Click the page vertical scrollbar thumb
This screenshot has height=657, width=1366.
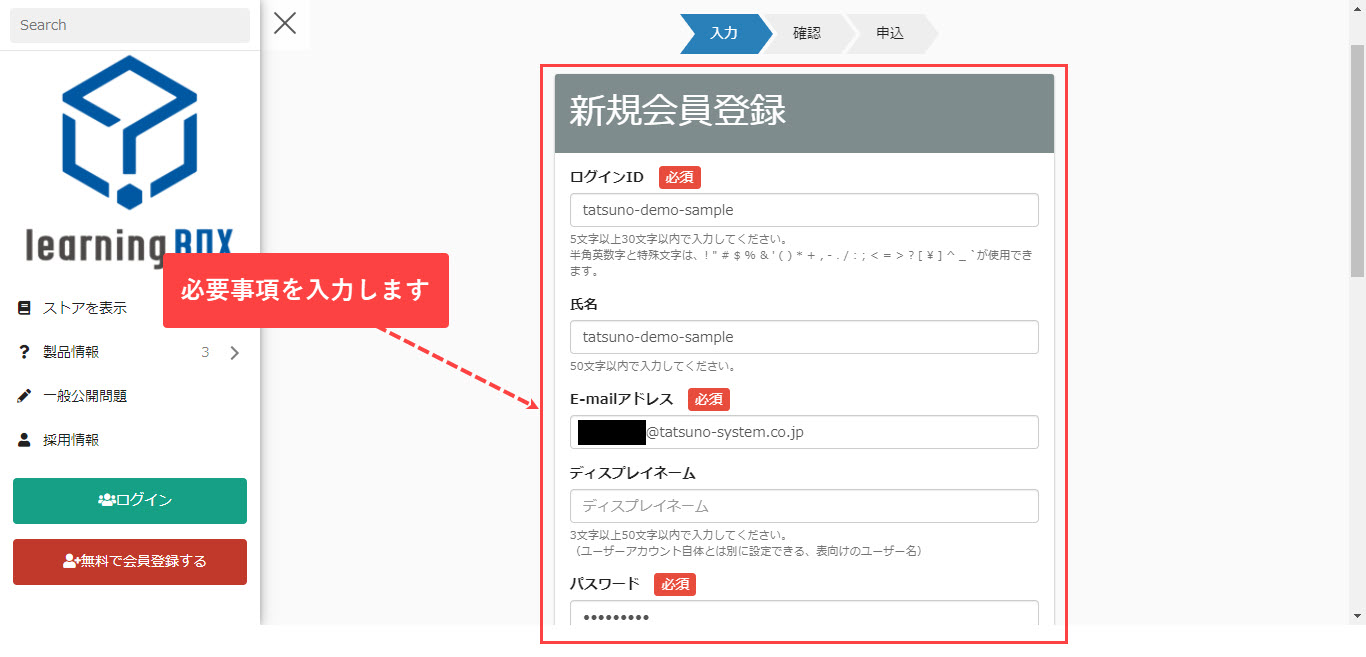1357,160
